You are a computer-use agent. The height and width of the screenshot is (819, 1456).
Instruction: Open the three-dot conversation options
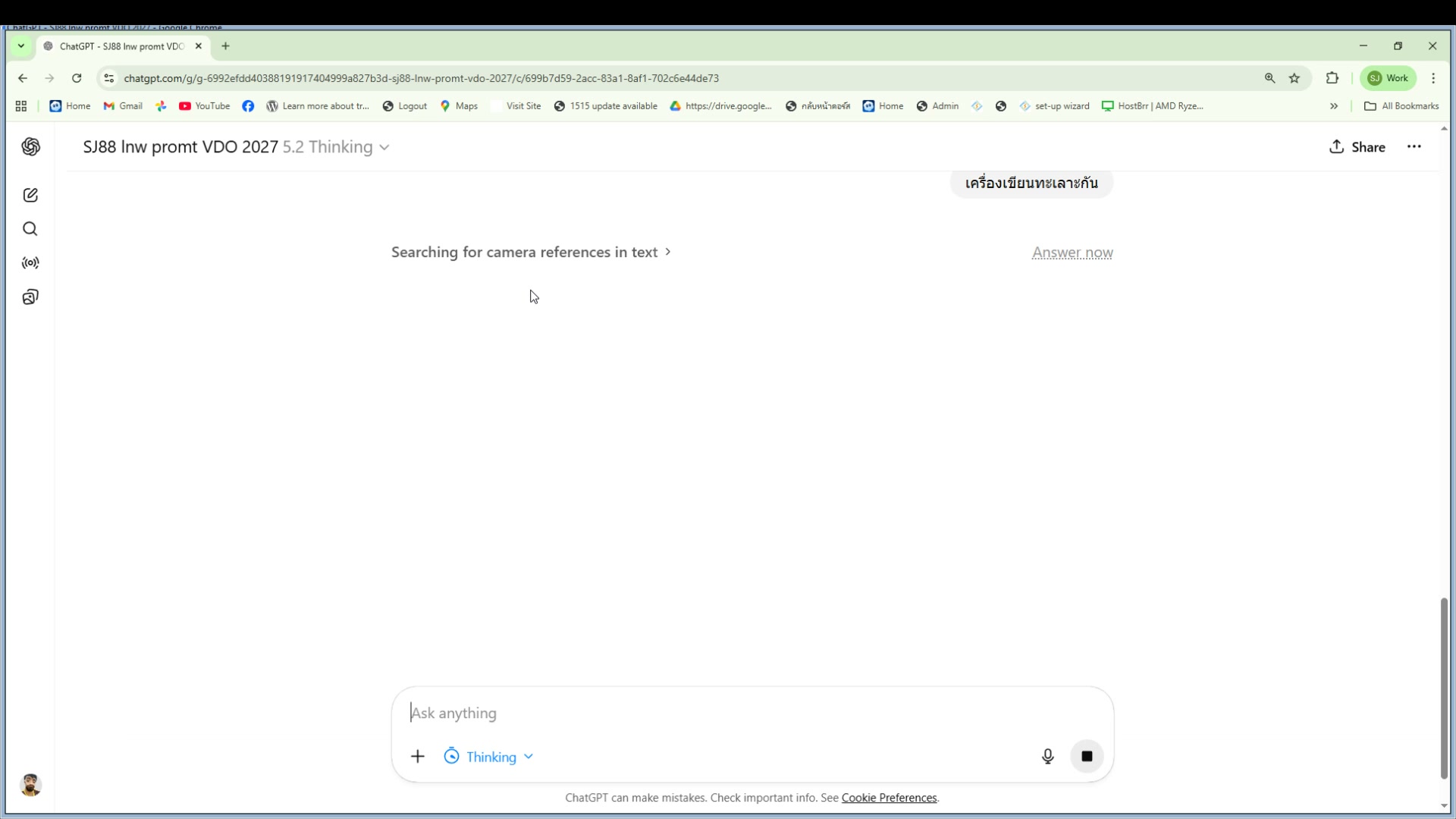pyautogui.click(x=1414, y=146)
